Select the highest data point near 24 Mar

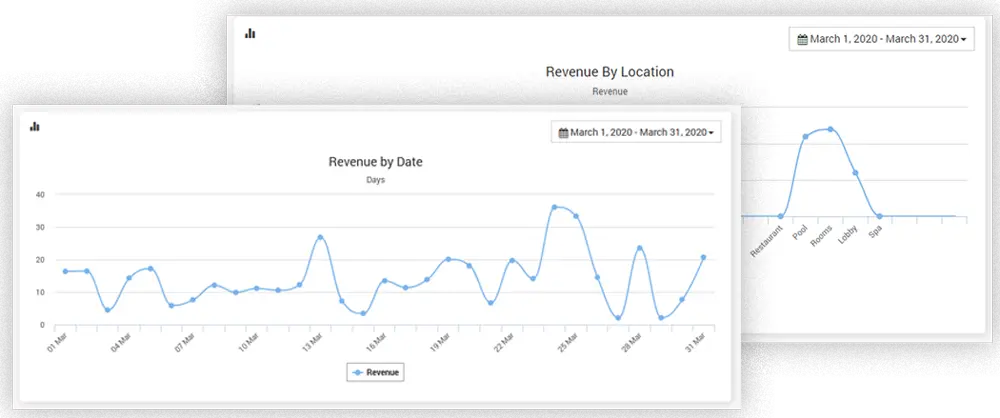[x=554, y=207]
